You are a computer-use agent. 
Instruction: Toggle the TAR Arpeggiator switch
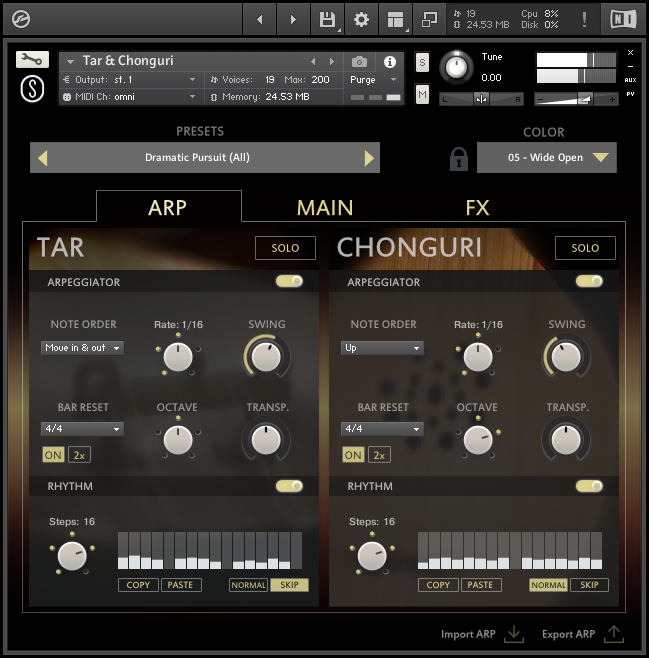289,282
